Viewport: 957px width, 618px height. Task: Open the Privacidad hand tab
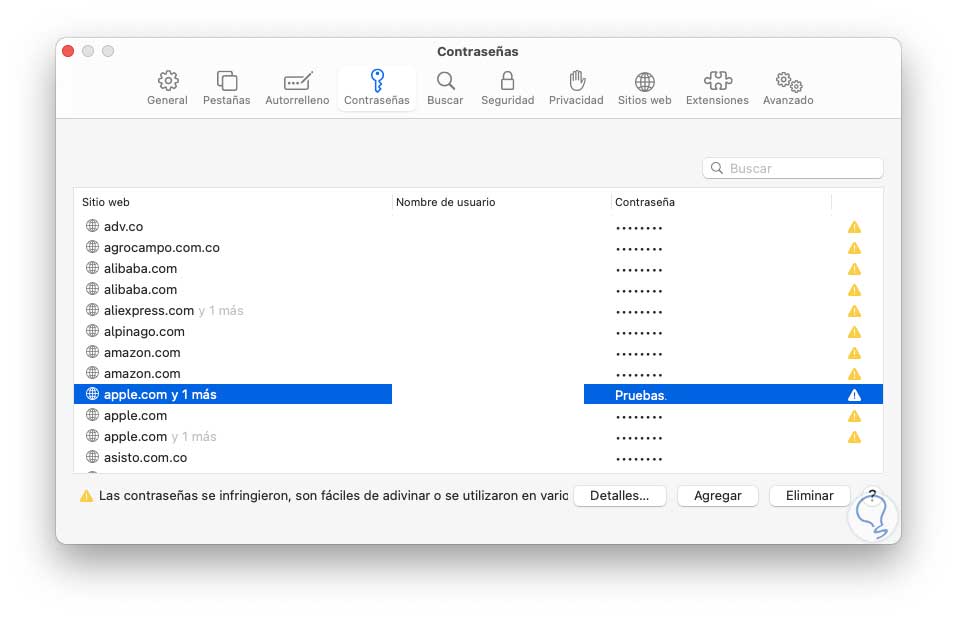click(x=576, y=88)
